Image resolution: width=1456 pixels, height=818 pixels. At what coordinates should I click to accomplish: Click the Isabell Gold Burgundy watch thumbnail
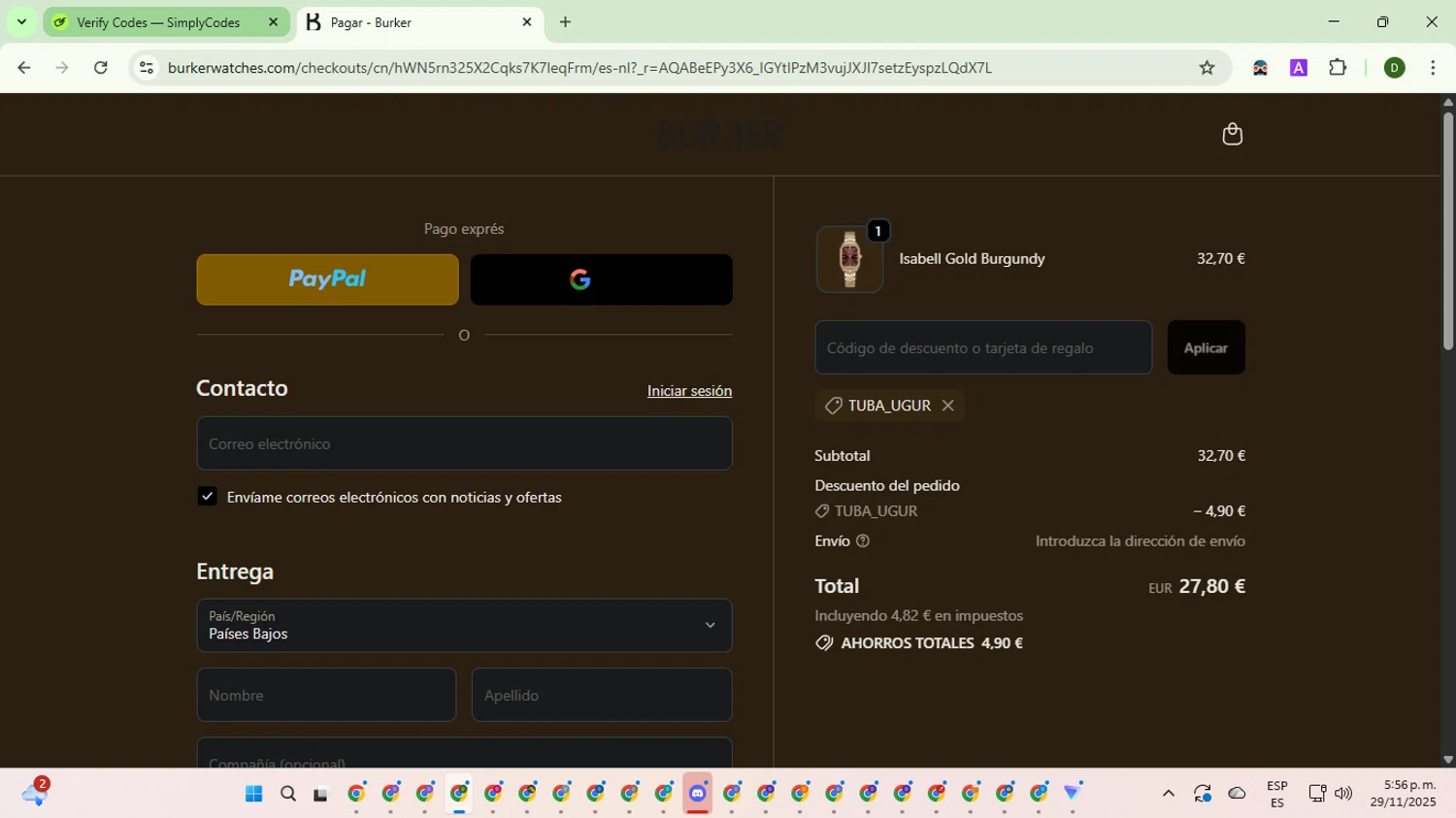[849, 259]
